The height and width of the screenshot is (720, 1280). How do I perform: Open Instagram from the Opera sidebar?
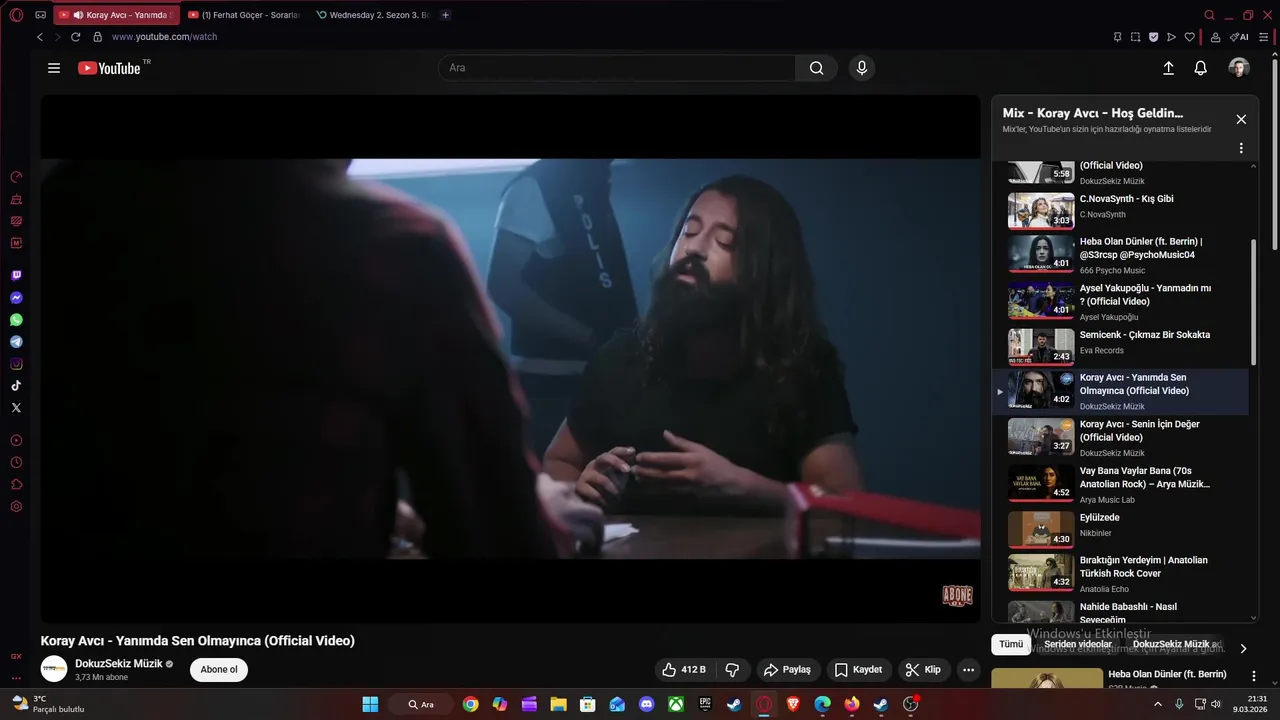click(16, 364)
